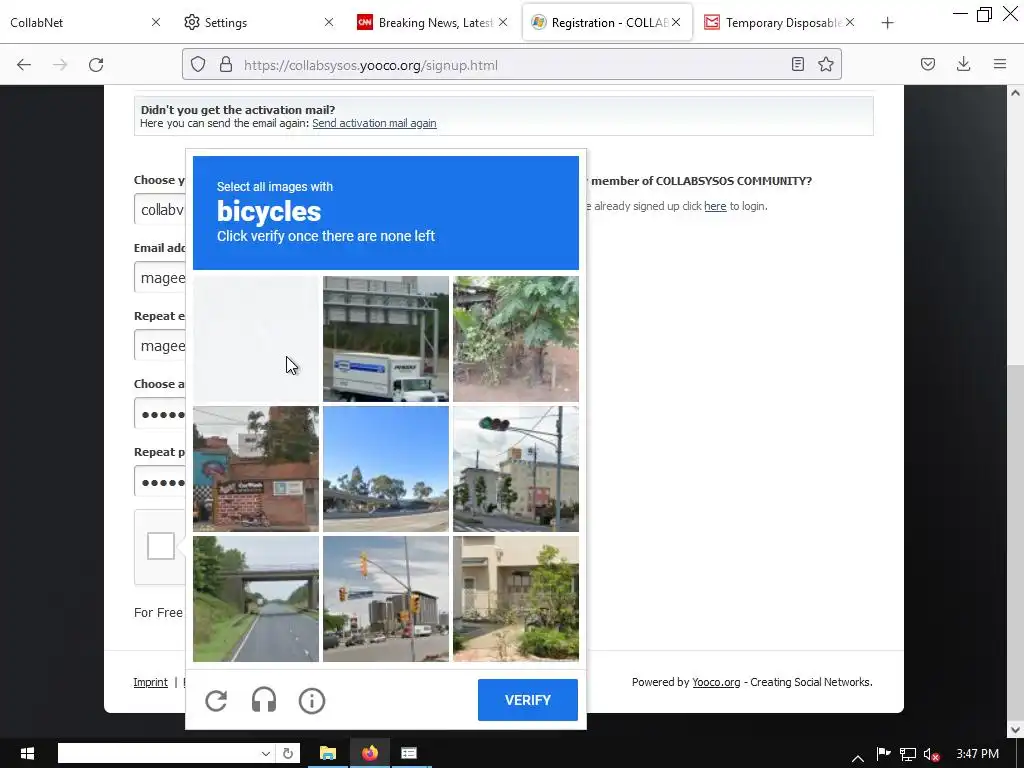Select the tile with yellow traffic lights

tap(386, 599)
